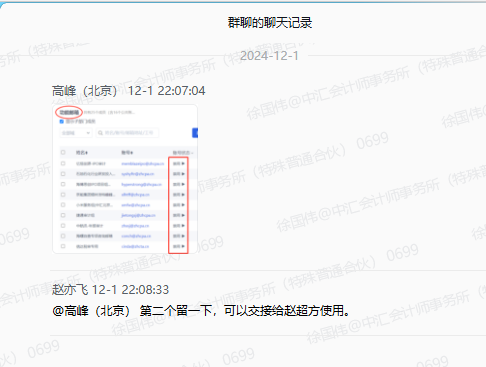The image size is (486, 367).
Task: Click sender line 赵亦飞 12-1 22:08:33
Action: (x=110, y=290)
